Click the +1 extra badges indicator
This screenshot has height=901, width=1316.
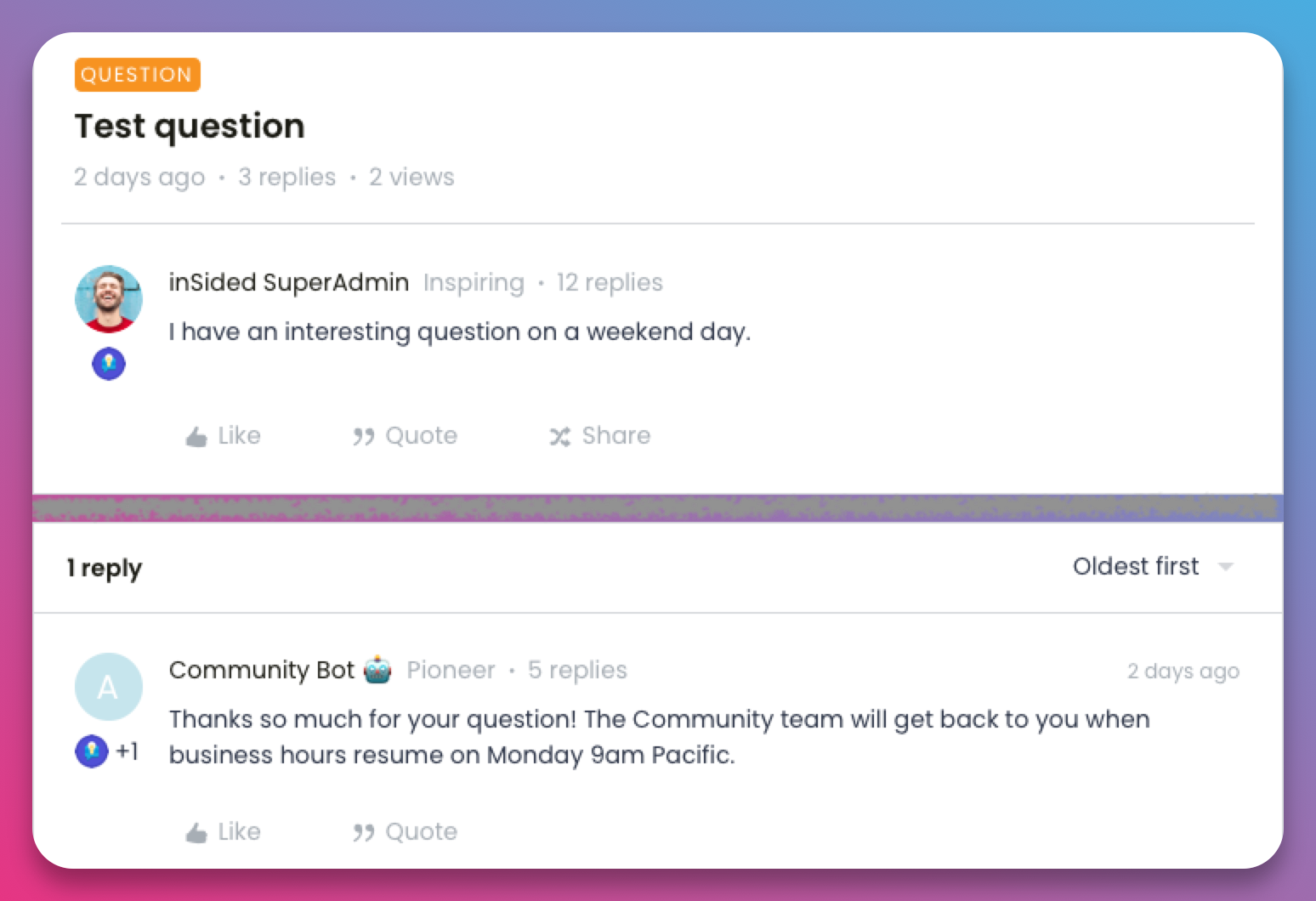point(128,751)
